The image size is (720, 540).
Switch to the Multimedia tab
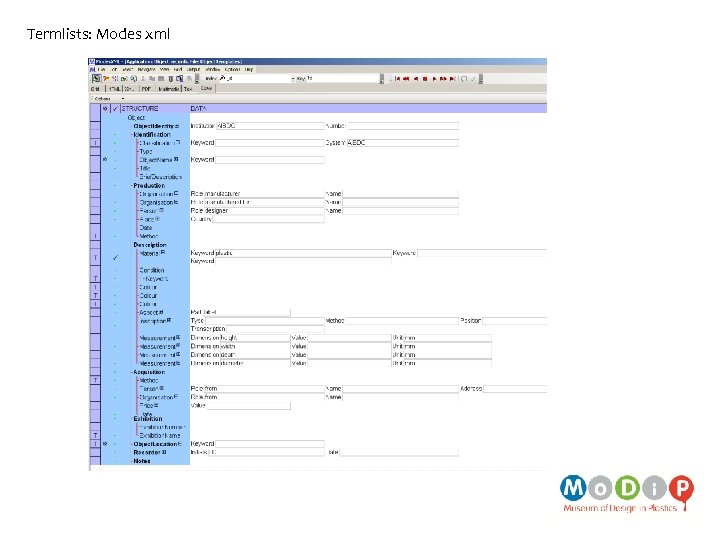[x=169, y=89]
